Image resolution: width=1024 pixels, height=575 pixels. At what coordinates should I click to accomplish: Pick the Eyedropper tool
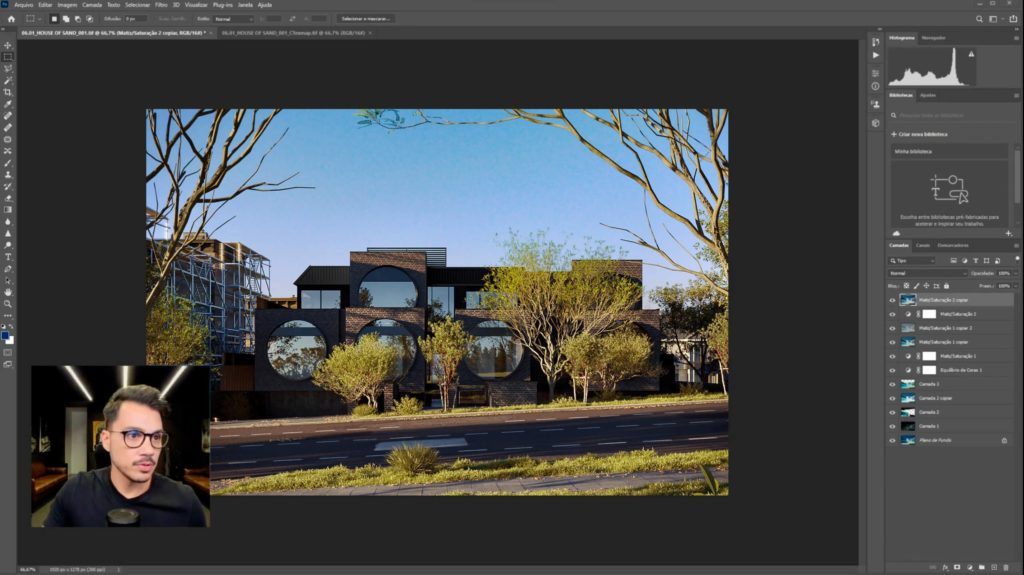click(8, 104)
